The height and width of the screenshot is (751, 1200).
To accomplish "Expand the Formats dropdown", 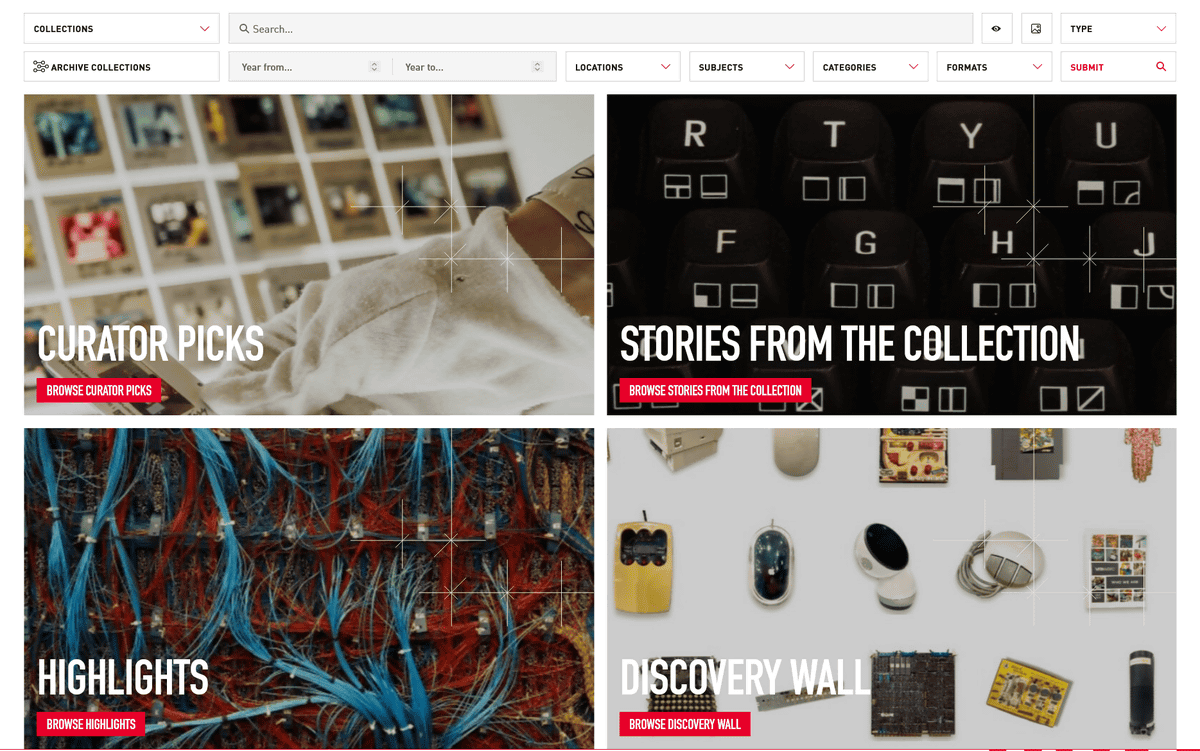I will pyautogui.click(x=994, y=67).
